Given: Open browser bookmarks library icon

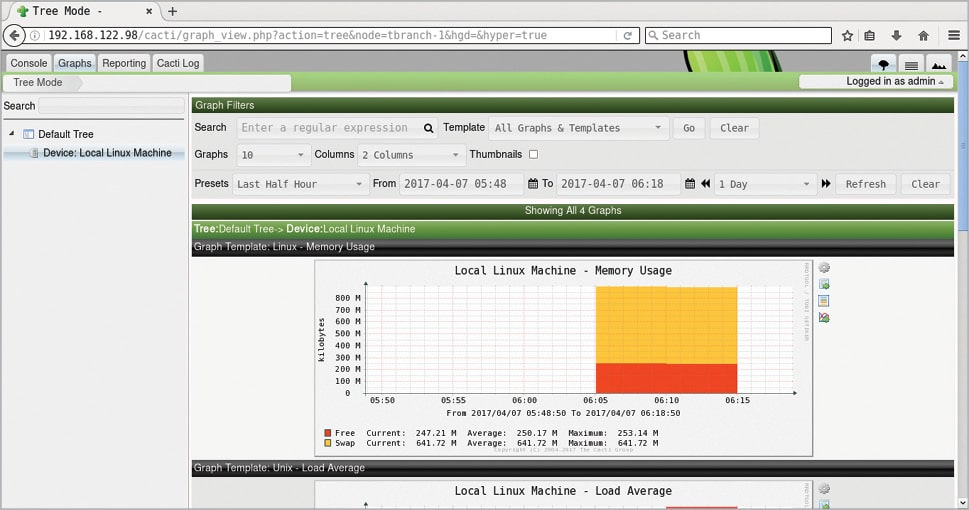Looking at the screenshot, I should click(x=870, y=35).
